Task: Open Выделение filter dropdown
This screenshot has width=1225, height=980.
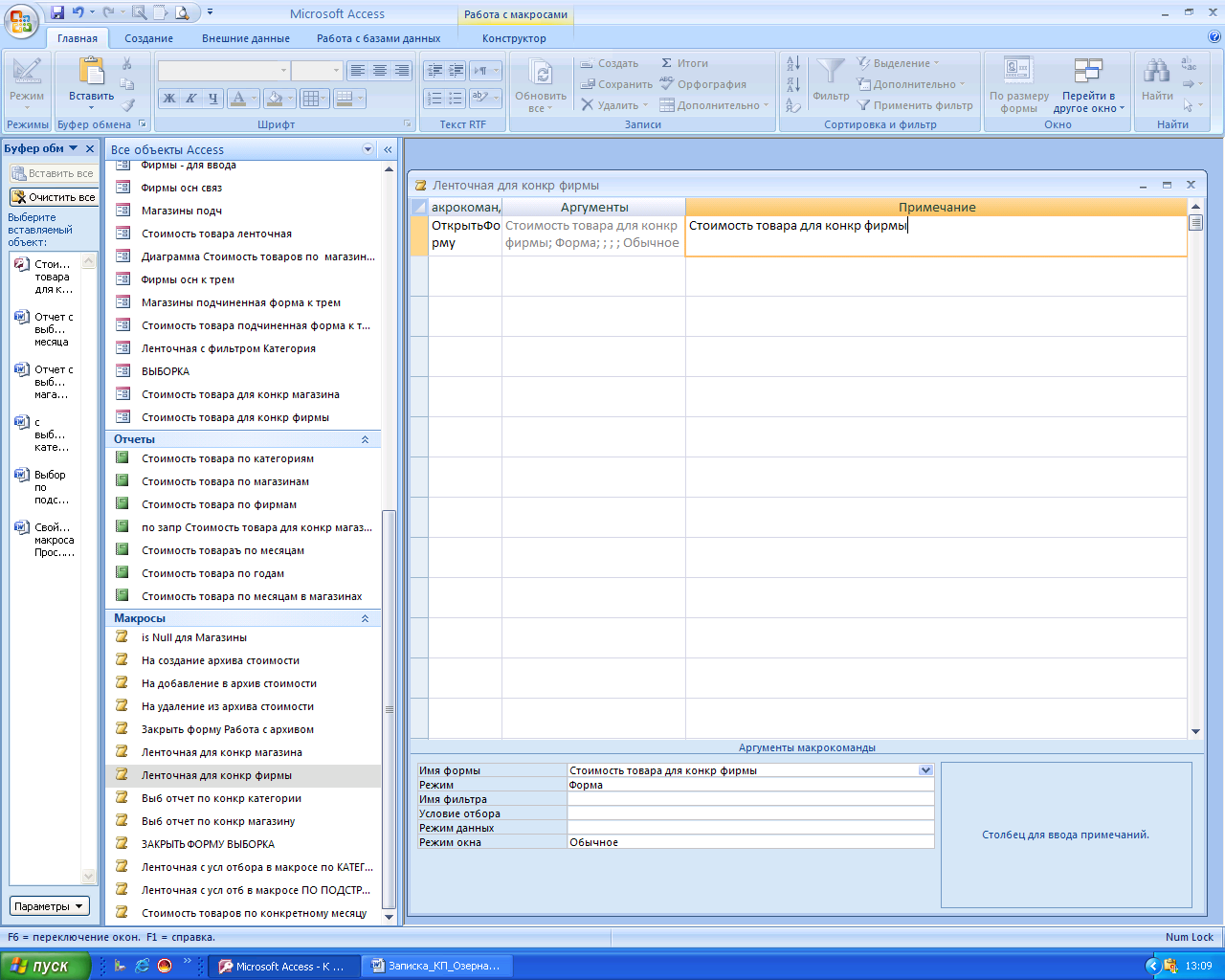Action: point(899,63)
